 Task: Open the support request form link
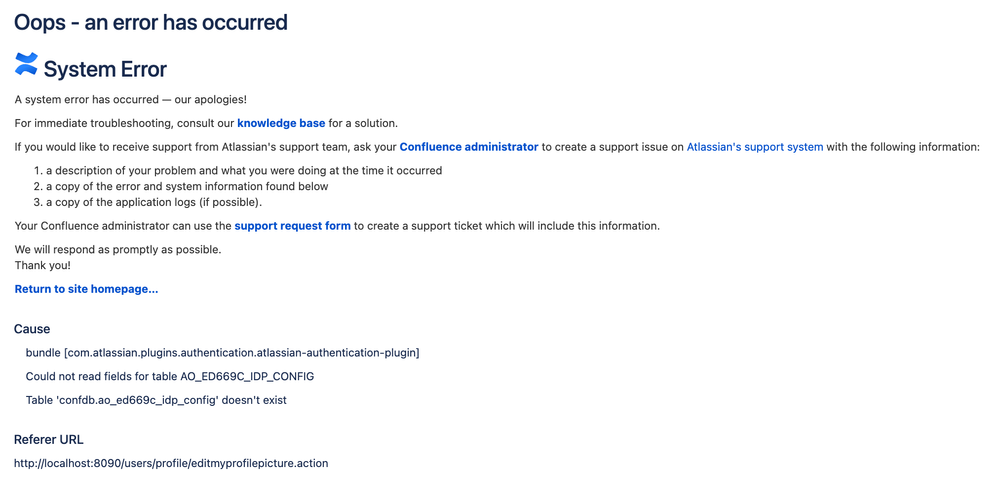click(x=292, y=226)
